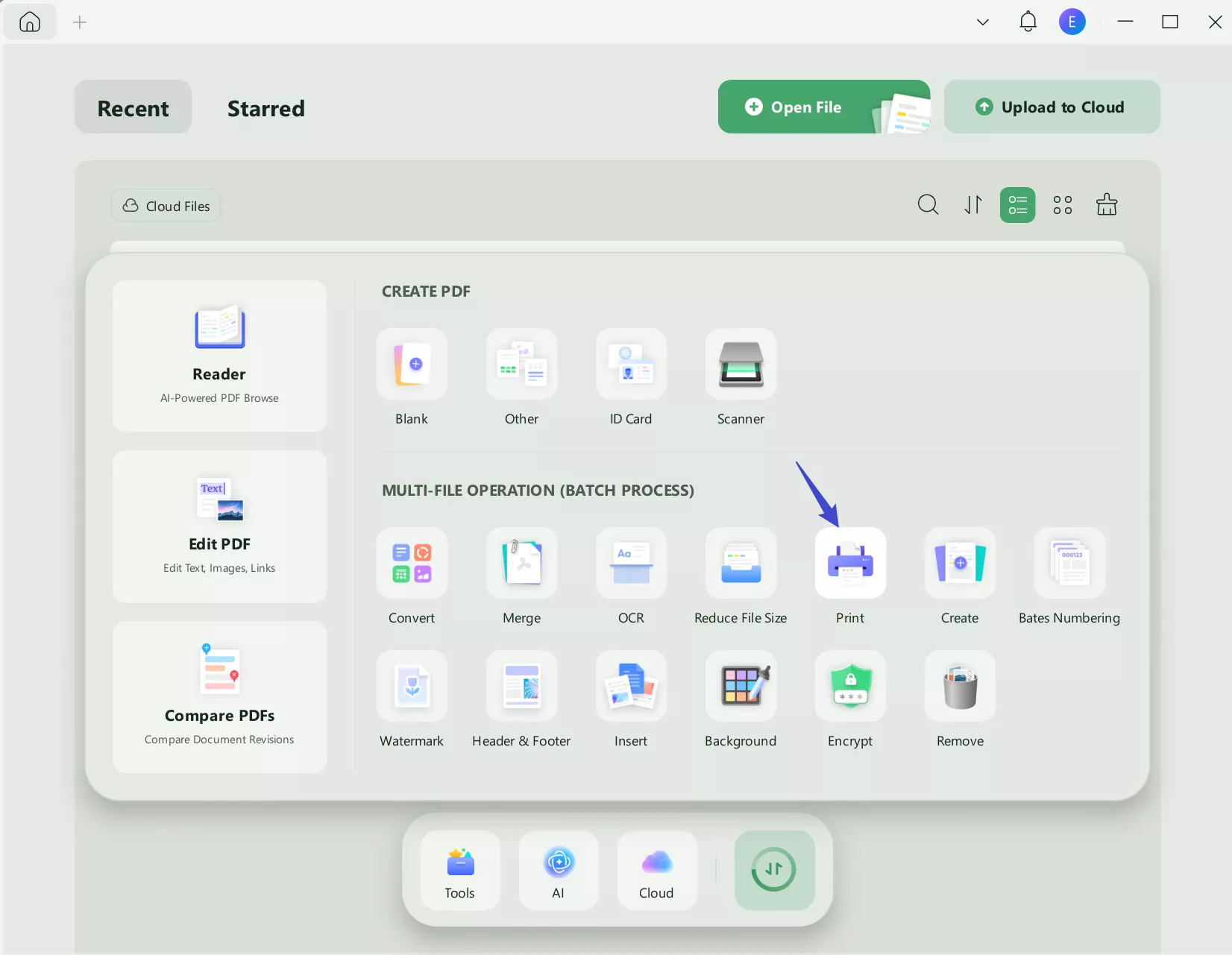Open the notifications bell
This screenshot has height=955, width=1232.
1028,22
